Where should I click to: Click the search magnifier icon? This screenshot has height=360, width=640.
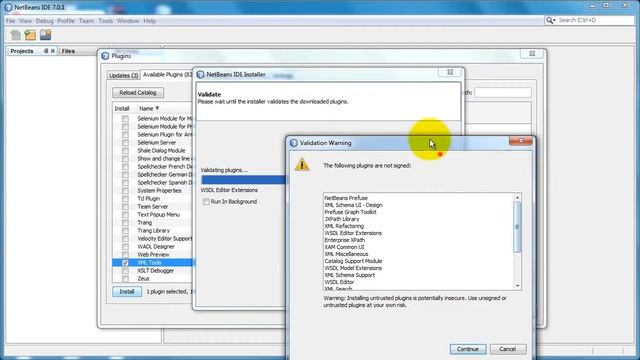coord(550,20)
